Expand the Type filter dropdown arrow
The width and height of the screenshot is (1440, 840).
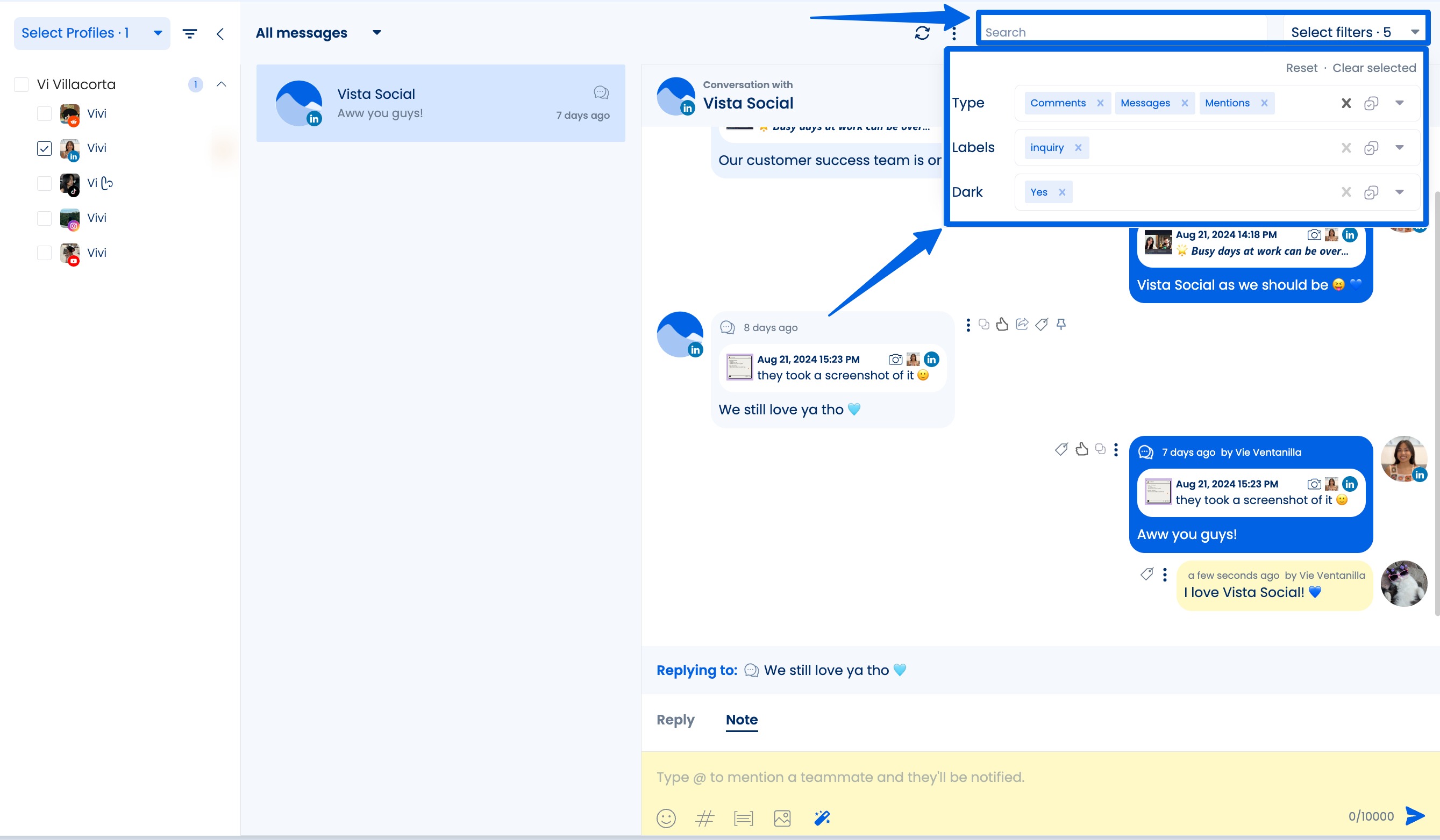pyautogui.click(x=1400, y=103)
